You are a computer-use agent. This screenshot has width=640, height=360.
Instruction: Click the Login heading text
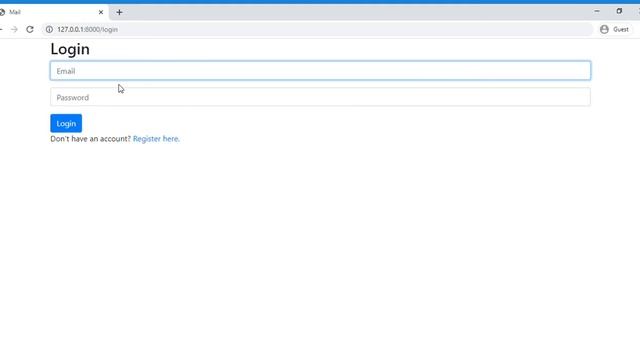pos(70,49)
